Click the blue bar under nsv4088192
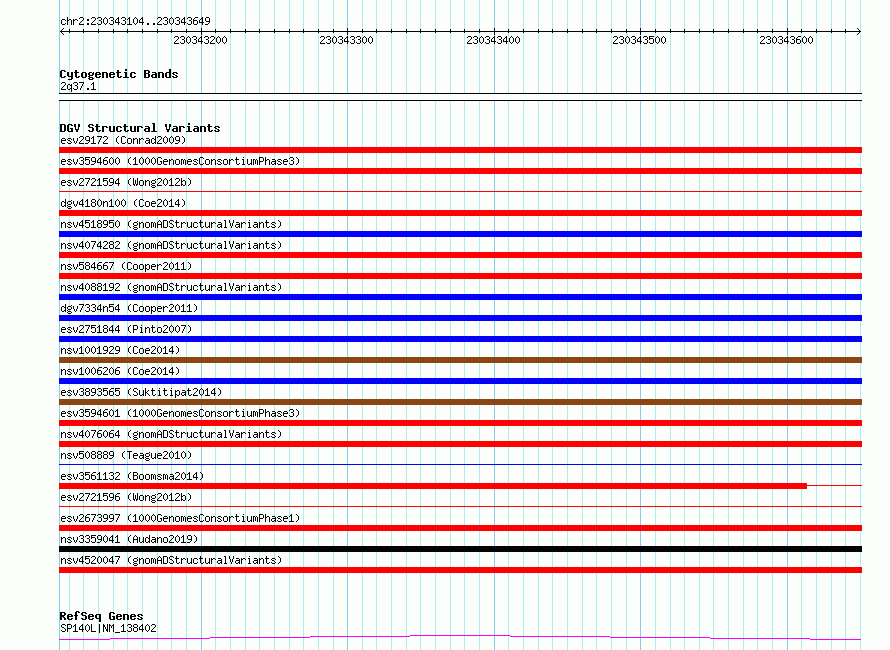Image resolution: width=890 pixels, height=650 pixels. (460, 297)
